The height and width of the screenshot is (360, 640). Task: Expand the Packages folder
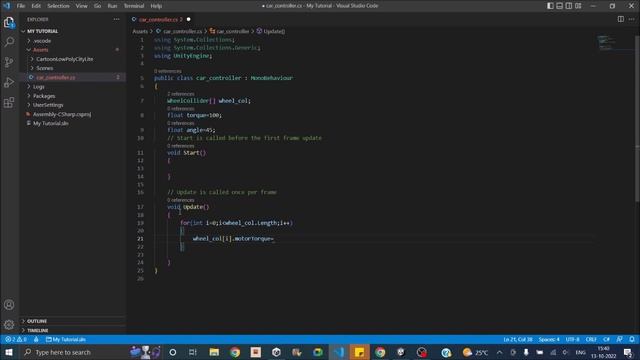pyautogui.click(x=44, y=96)
